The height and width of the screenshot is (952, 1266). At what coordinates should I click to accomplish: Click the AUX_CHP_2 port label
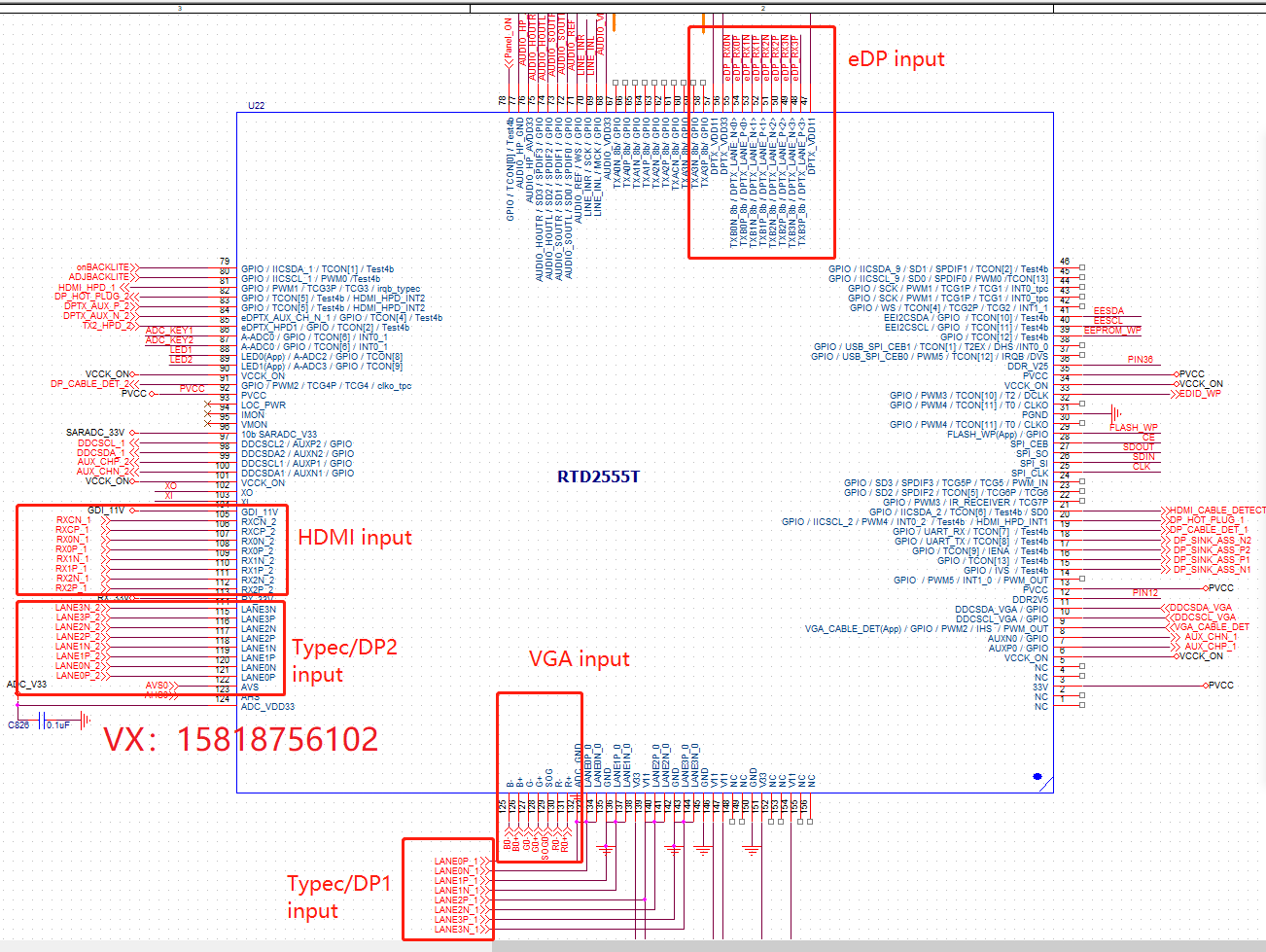tap(101, 463)
